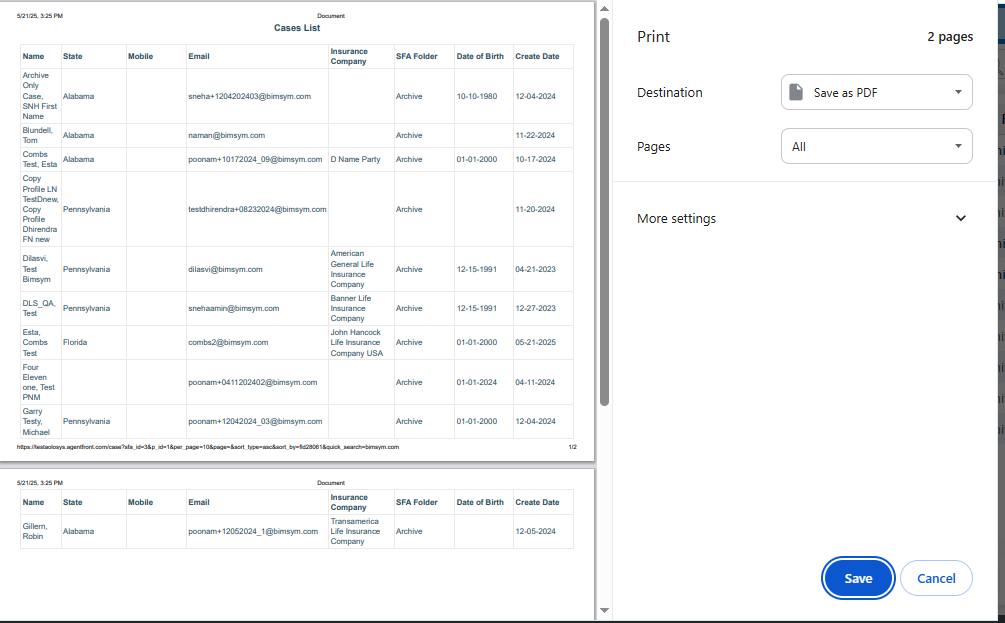The width and height of the screenshot is (1005, 623).
Task: Click the preview scrollbar down arrow
Action: 604,610
